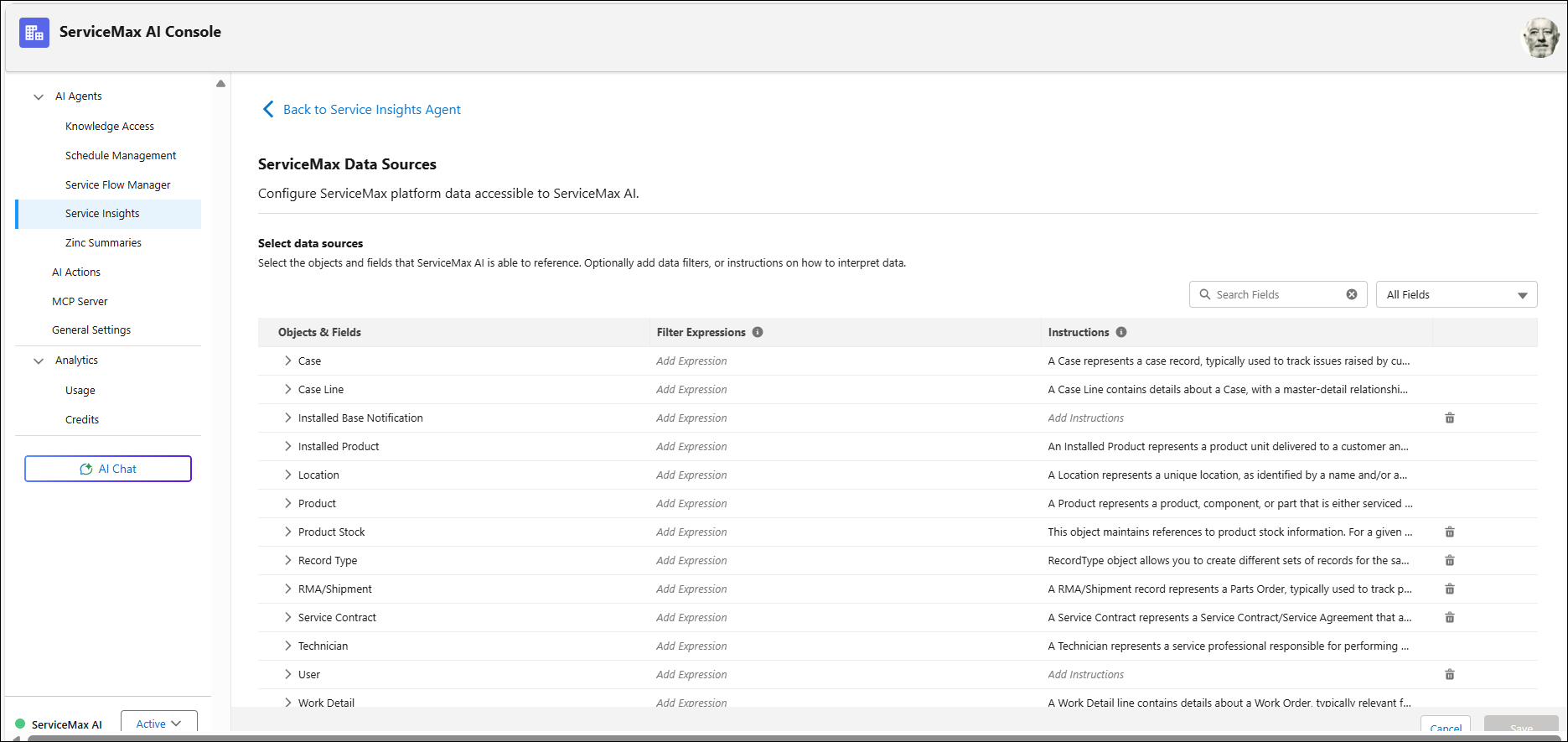Add Instructions for User row

[1085, 674]
